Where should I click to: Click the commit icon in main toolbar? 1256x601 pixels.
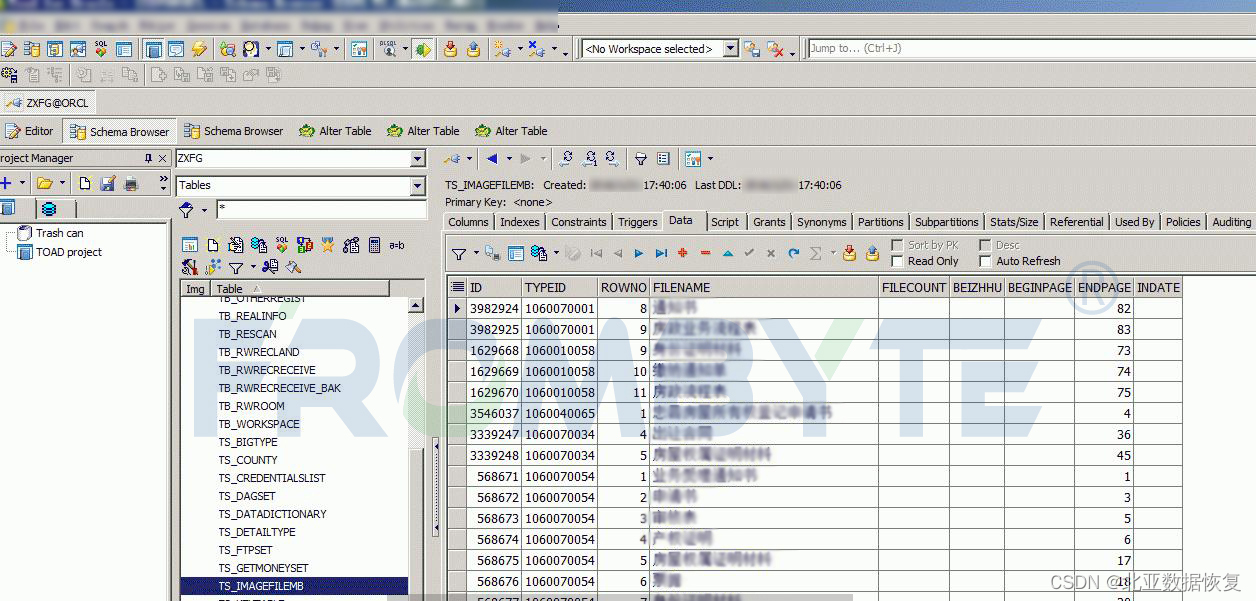coord(450,48)
